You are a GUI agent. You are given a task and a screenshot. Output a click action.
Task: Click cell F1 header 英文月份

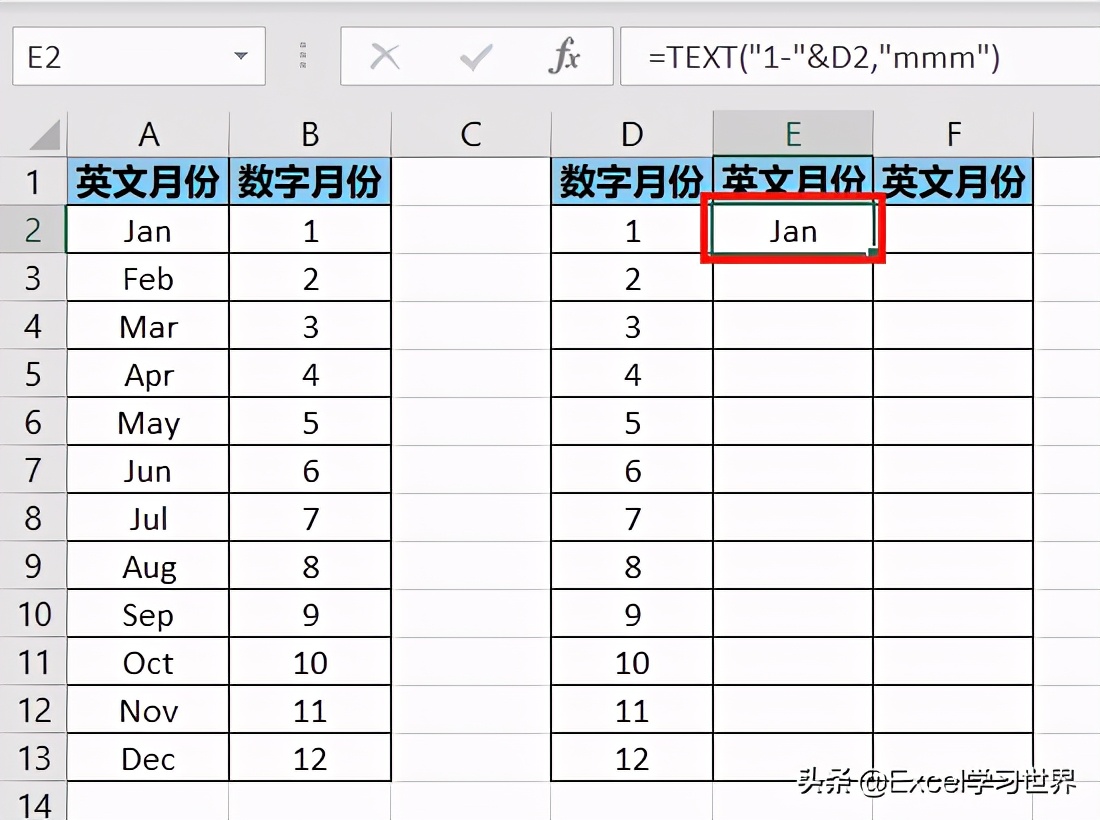tap(953, 182)
